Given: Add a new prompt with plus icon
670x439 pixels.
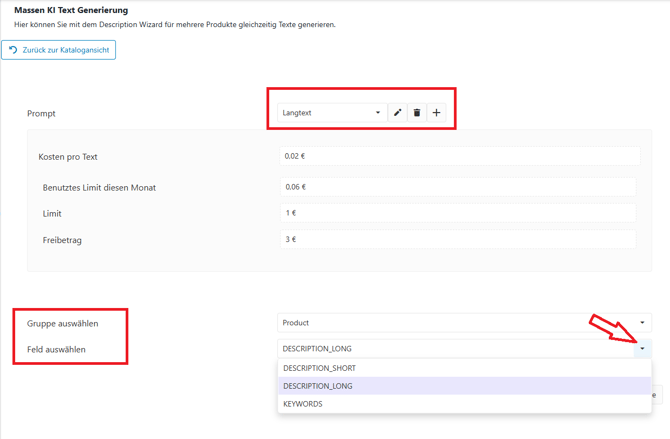Looking at the screenshot, I should pyautogui.click(x=436, y=113).
